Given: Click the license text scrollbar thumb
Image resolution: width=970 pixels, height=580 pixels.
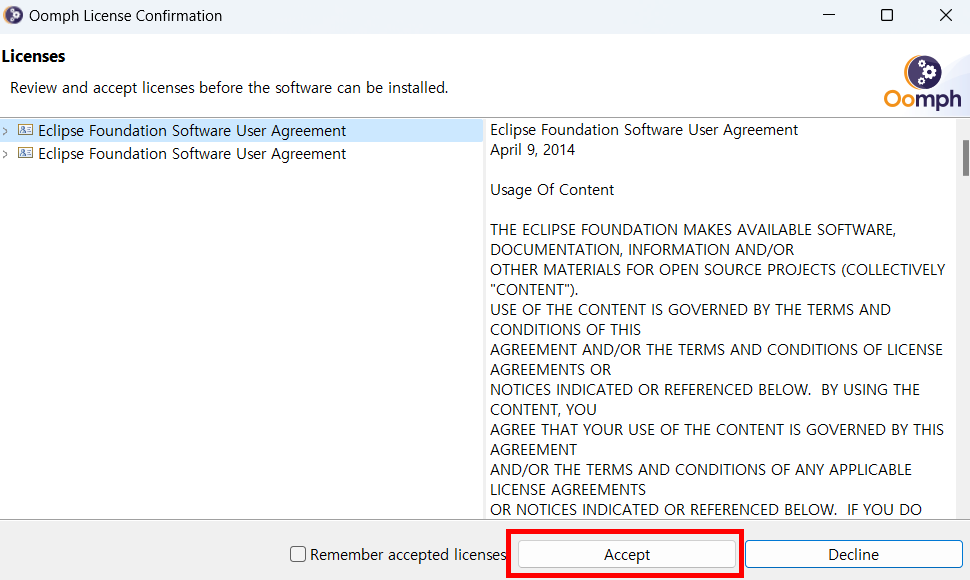Looking at the screenshot, I should click(x=966, y=158).
